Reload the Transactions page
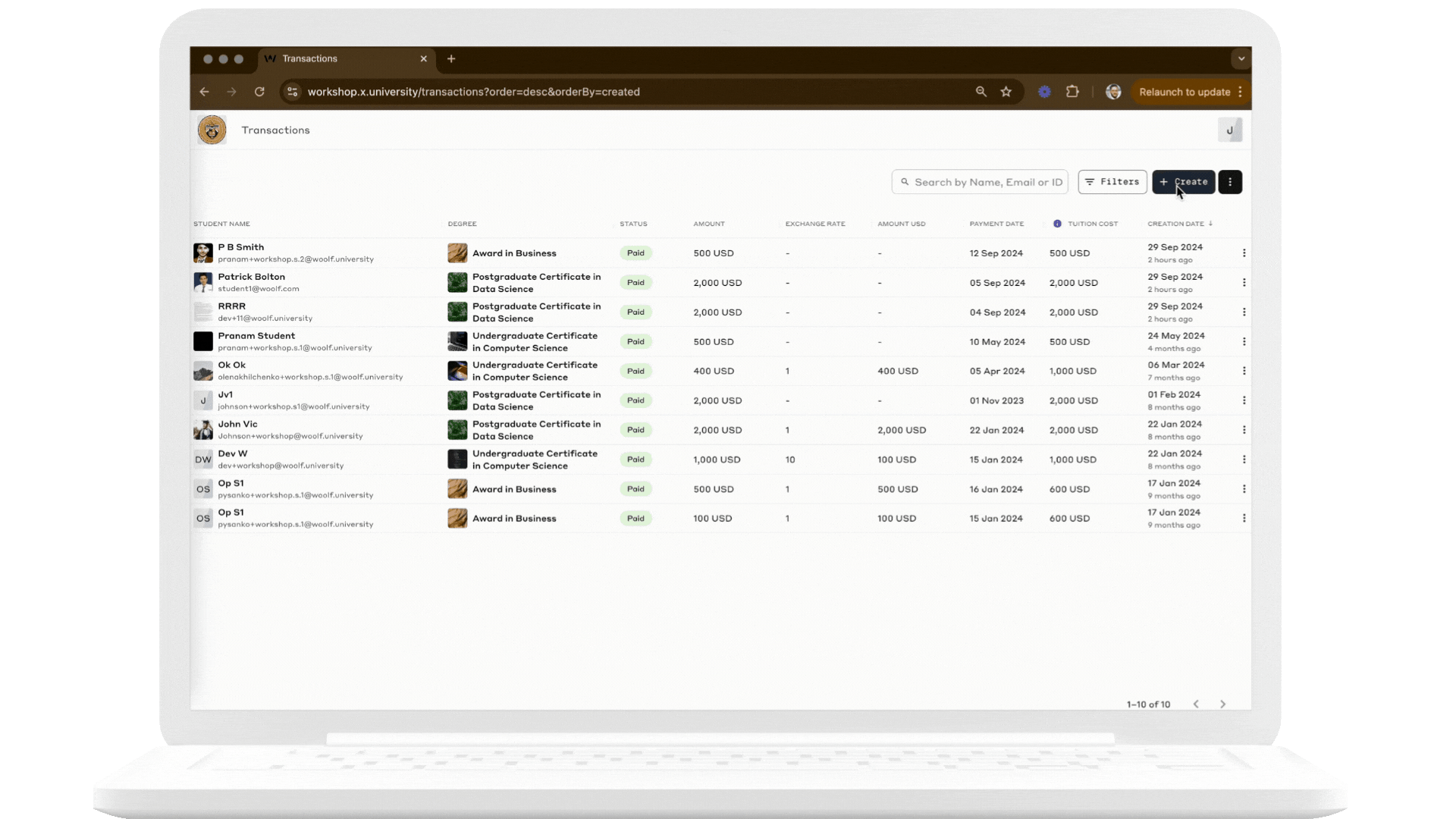Screen dimensions: 1456x819 [x=259, y=92]
